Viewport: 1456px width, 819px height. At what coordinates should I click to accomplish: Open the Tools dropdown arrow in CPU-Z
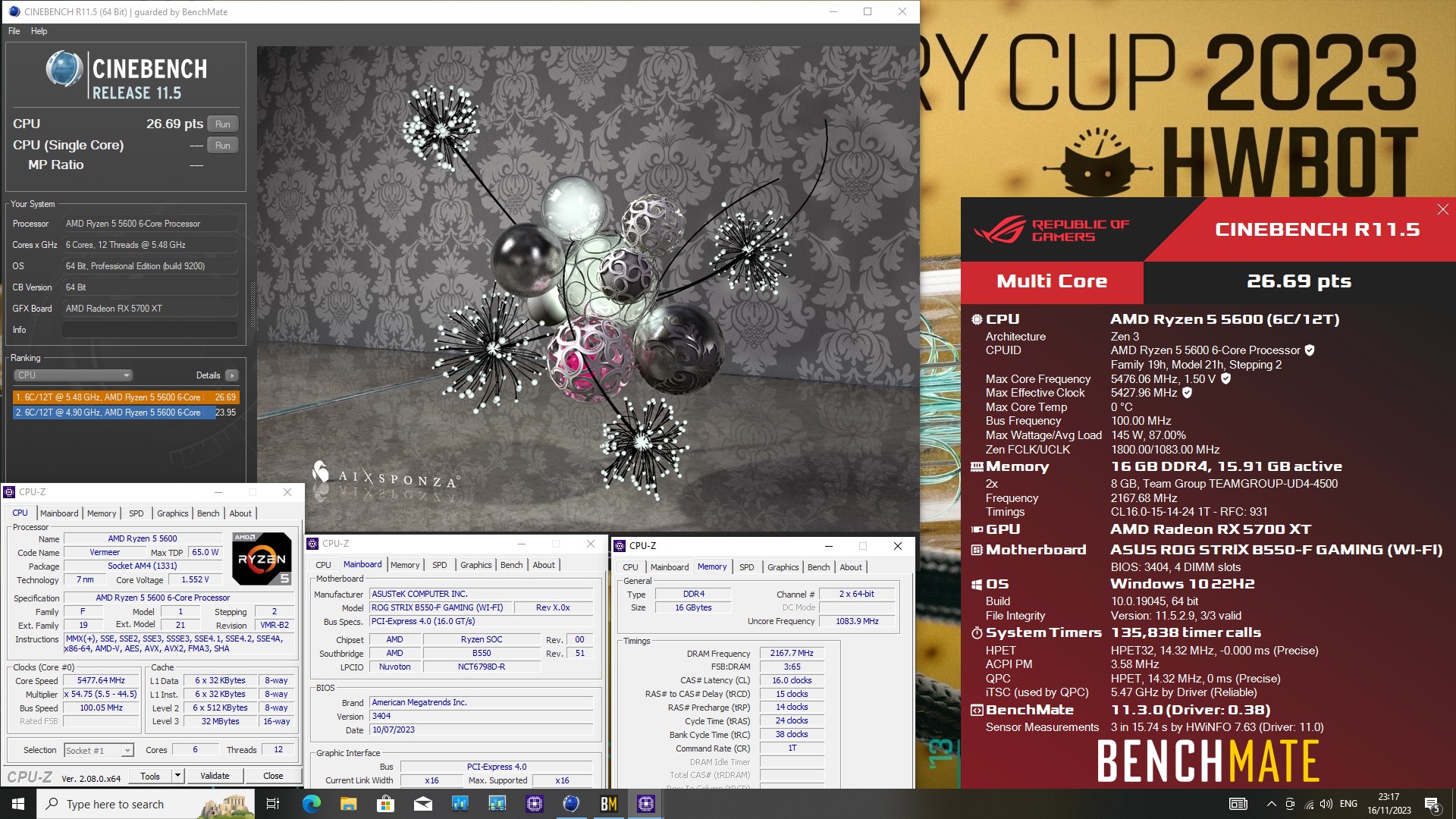pyautogui.click(x=177, y=776)
